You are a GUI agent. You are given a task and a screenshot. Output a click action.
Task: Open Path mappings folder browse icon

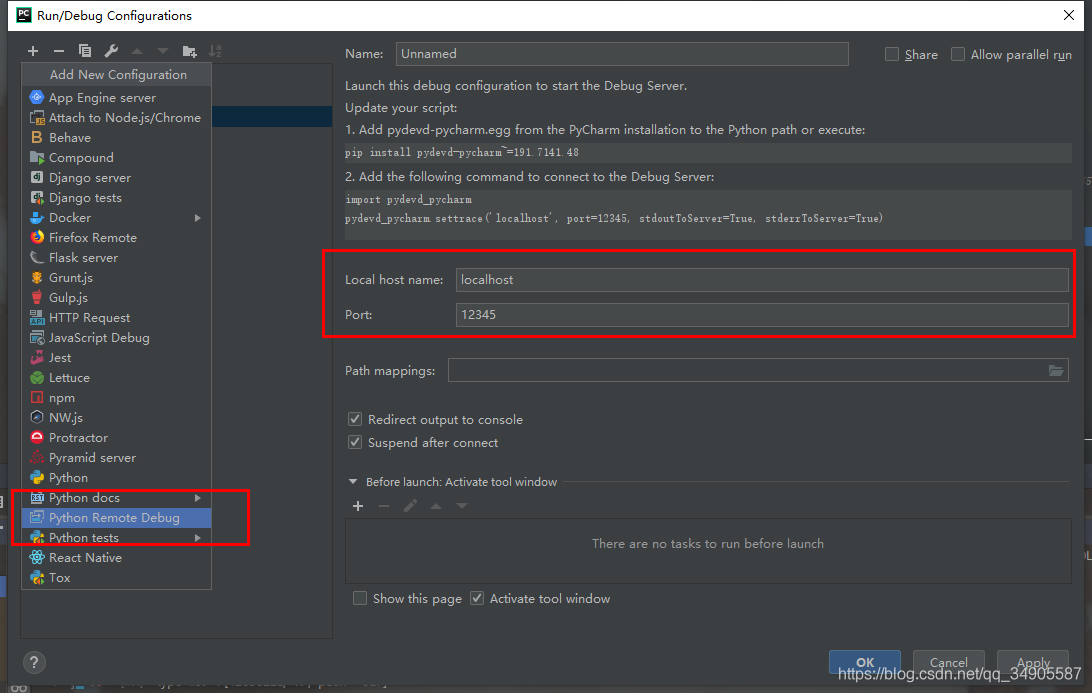coord(1056,371)
